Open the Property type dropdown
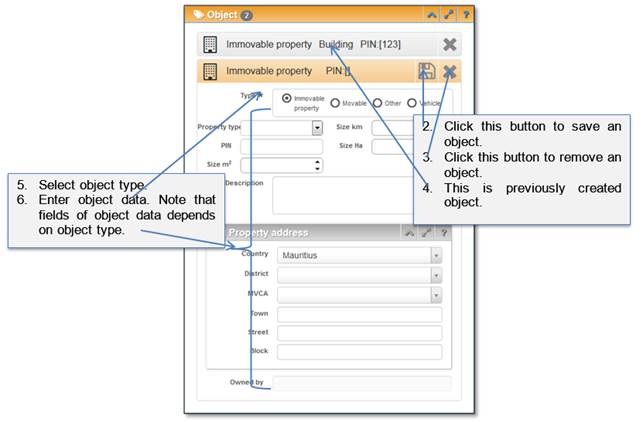This screenshot has height=422, width=643. click(317, 128)
